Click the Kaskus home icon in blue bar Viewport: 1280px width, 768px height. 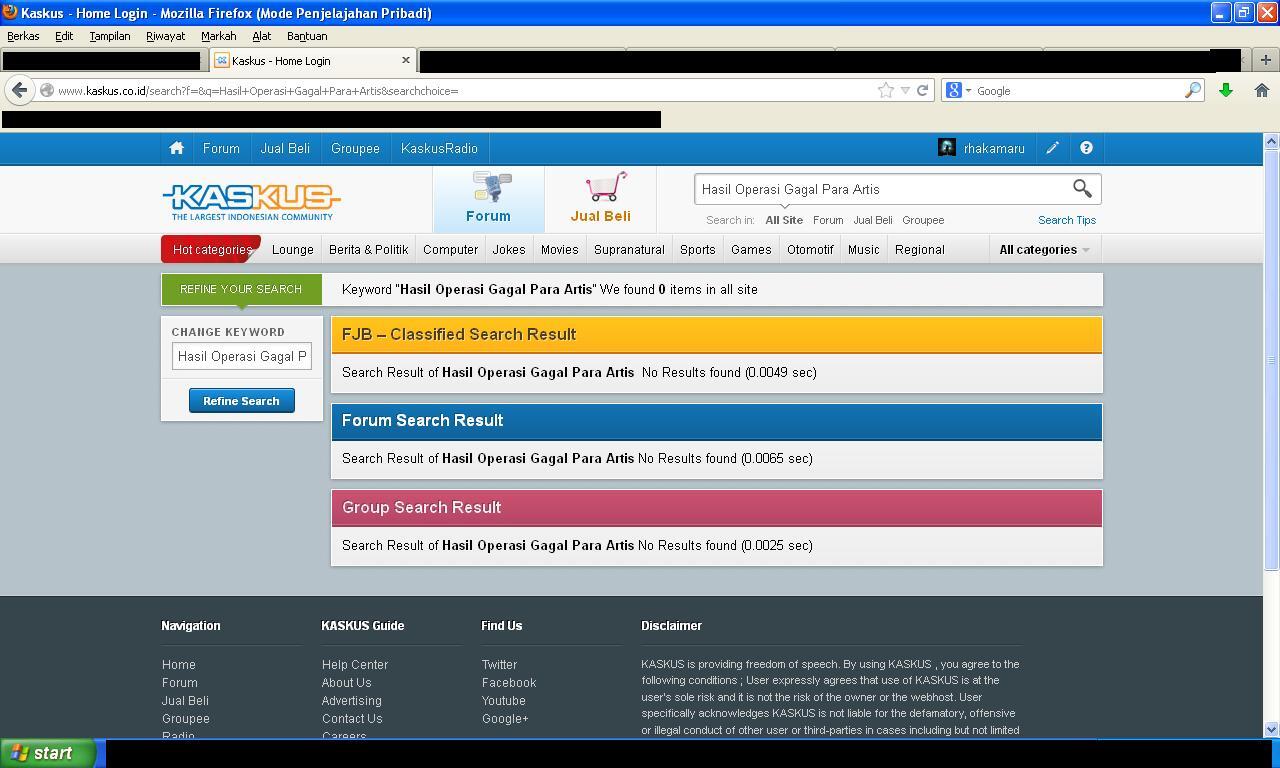pyautogui.click(x=176, y=148)
